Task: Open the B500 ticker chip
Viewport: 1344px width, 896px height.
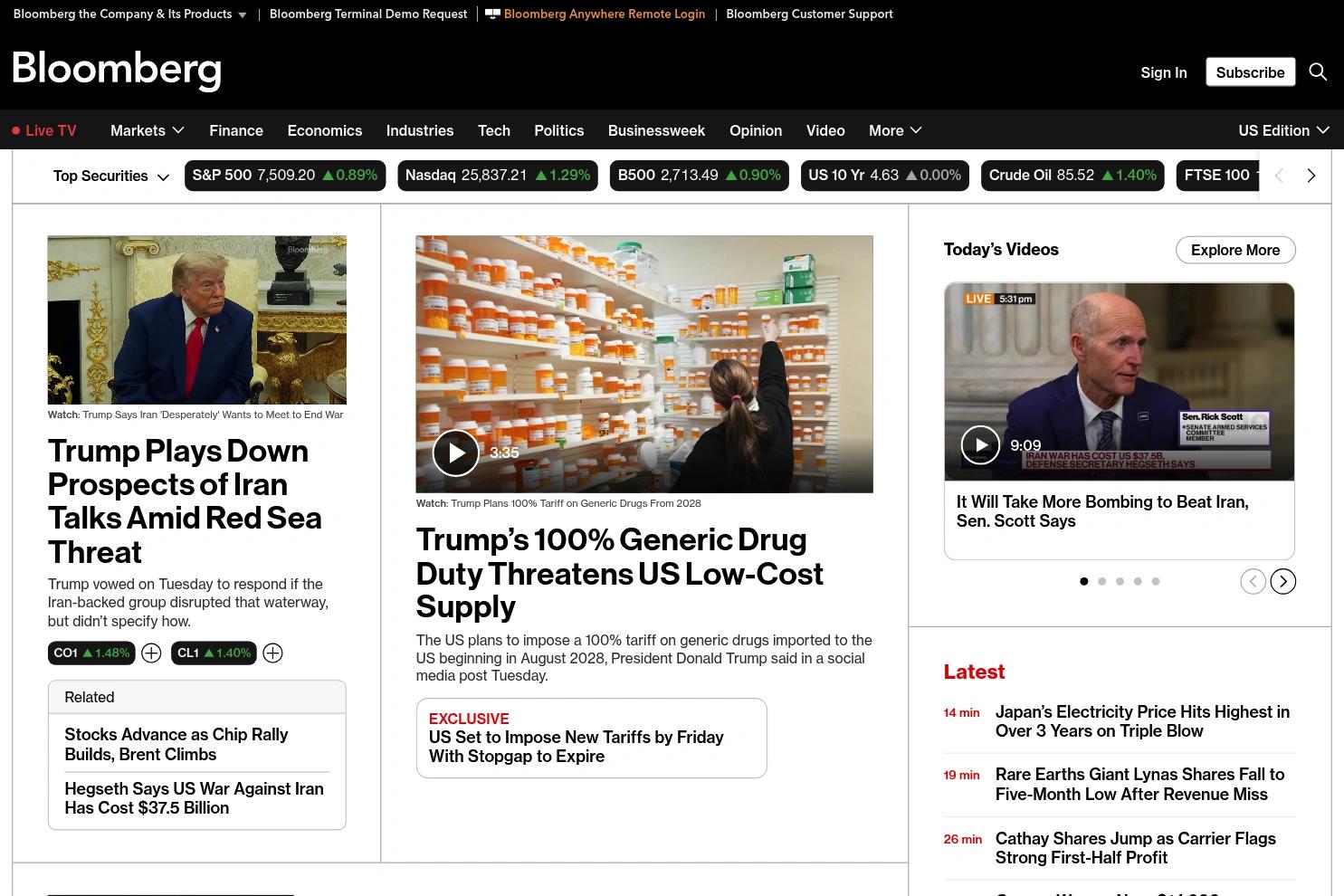Action: (700, 176)
